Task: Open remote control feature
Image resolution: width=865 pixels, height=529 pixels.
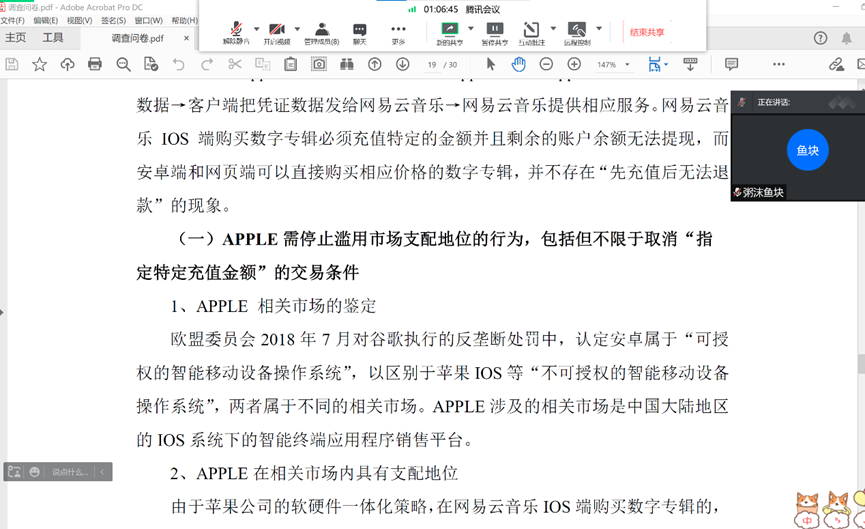Action: coord(577,33)
